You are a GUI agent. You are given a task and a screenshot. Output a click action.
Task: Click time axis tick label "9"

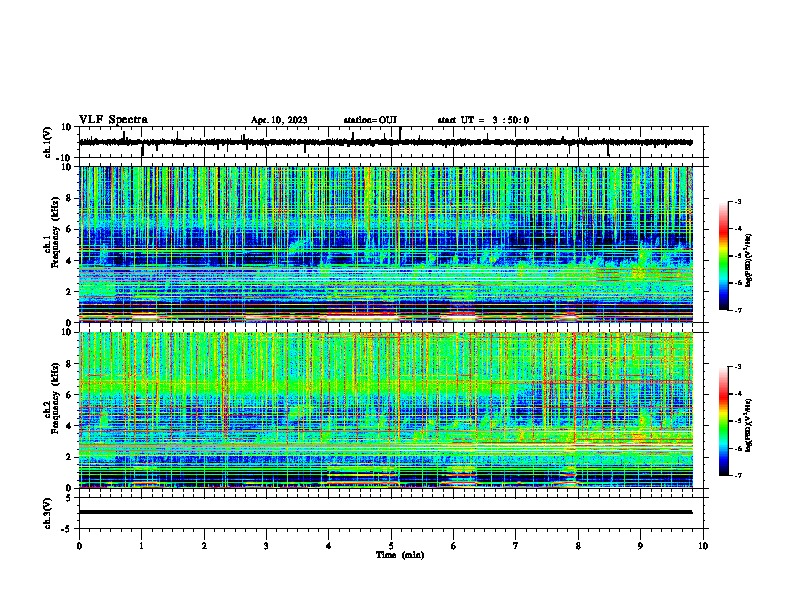pos(640,546)
